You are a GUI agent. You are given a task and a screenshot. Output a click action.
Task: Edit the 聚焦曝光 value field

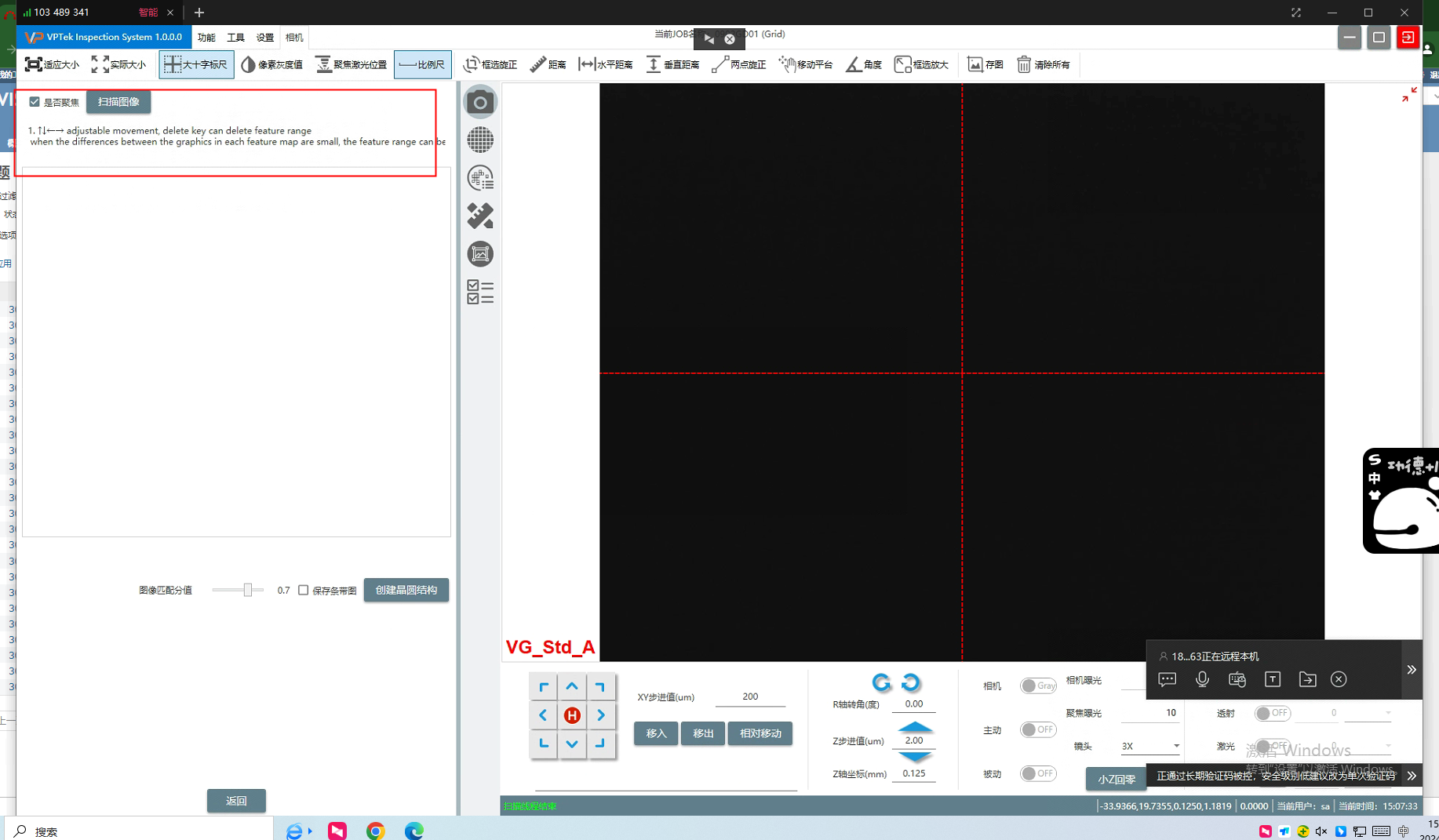(1150, 713)
